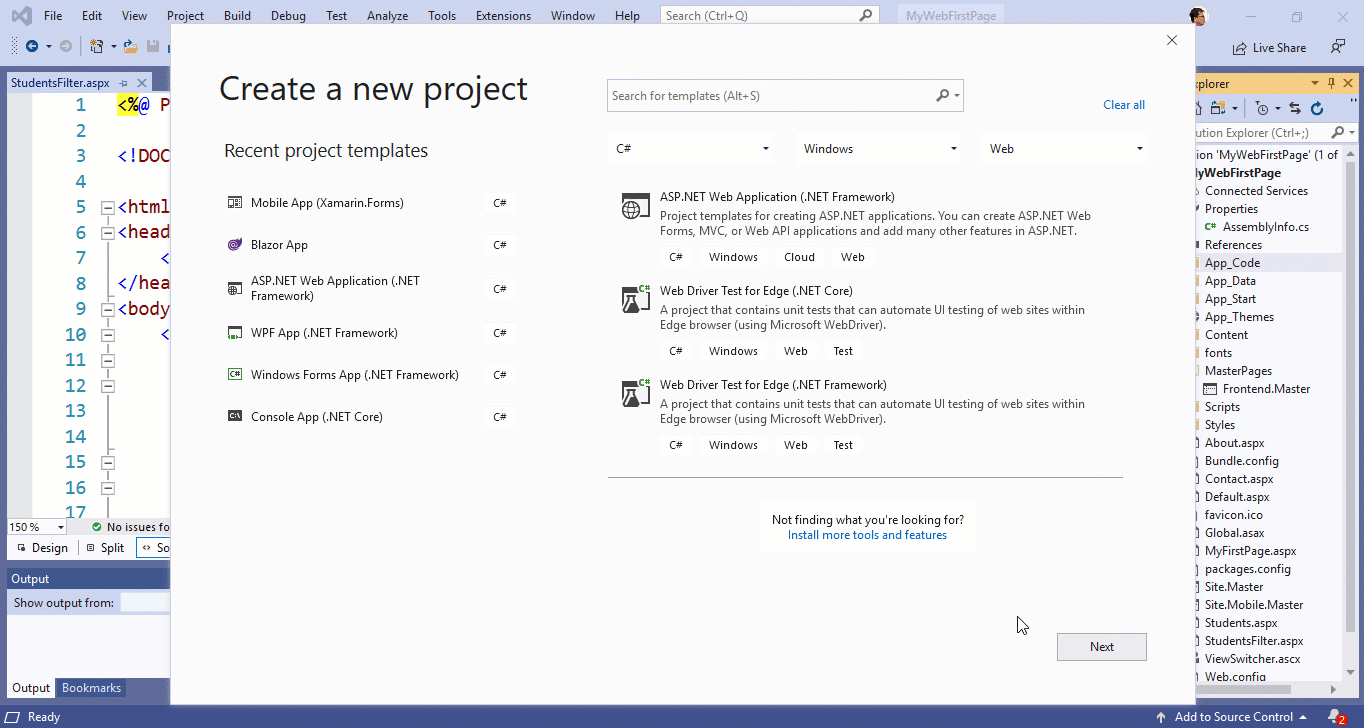The height and width of the screenshot is (728, 1364).
Task: Click the Next button
Action: pyautogui.click(x=1102, y=647)
